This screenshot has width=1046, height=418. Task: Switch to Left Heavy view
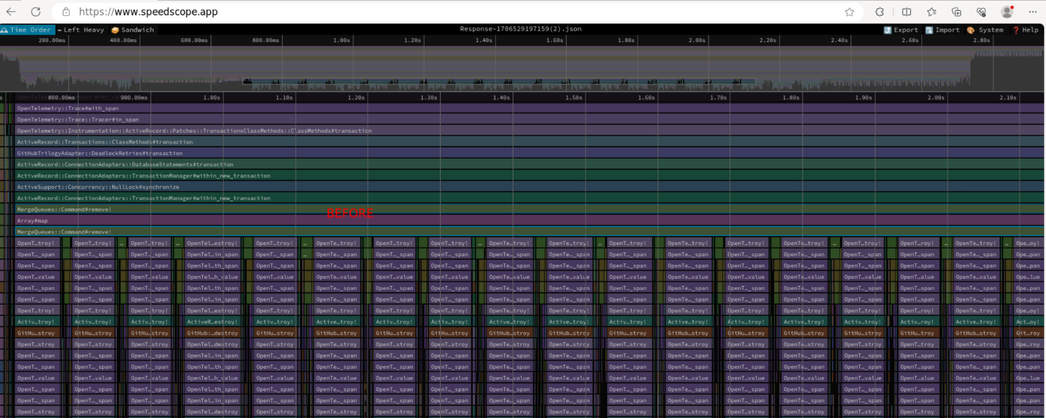click(81, 30)
